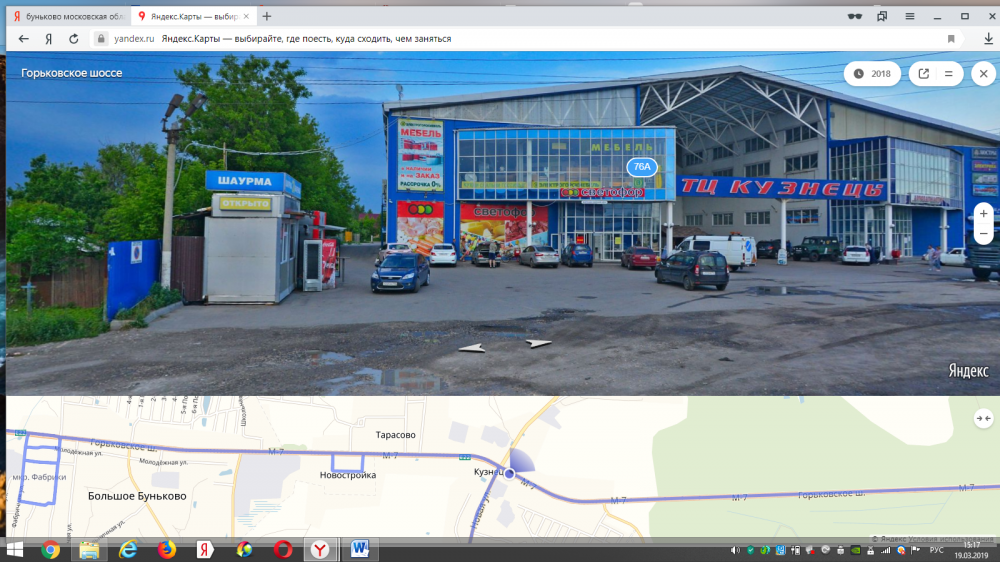Open the panorama year 2018 selector

pos(872,74)
